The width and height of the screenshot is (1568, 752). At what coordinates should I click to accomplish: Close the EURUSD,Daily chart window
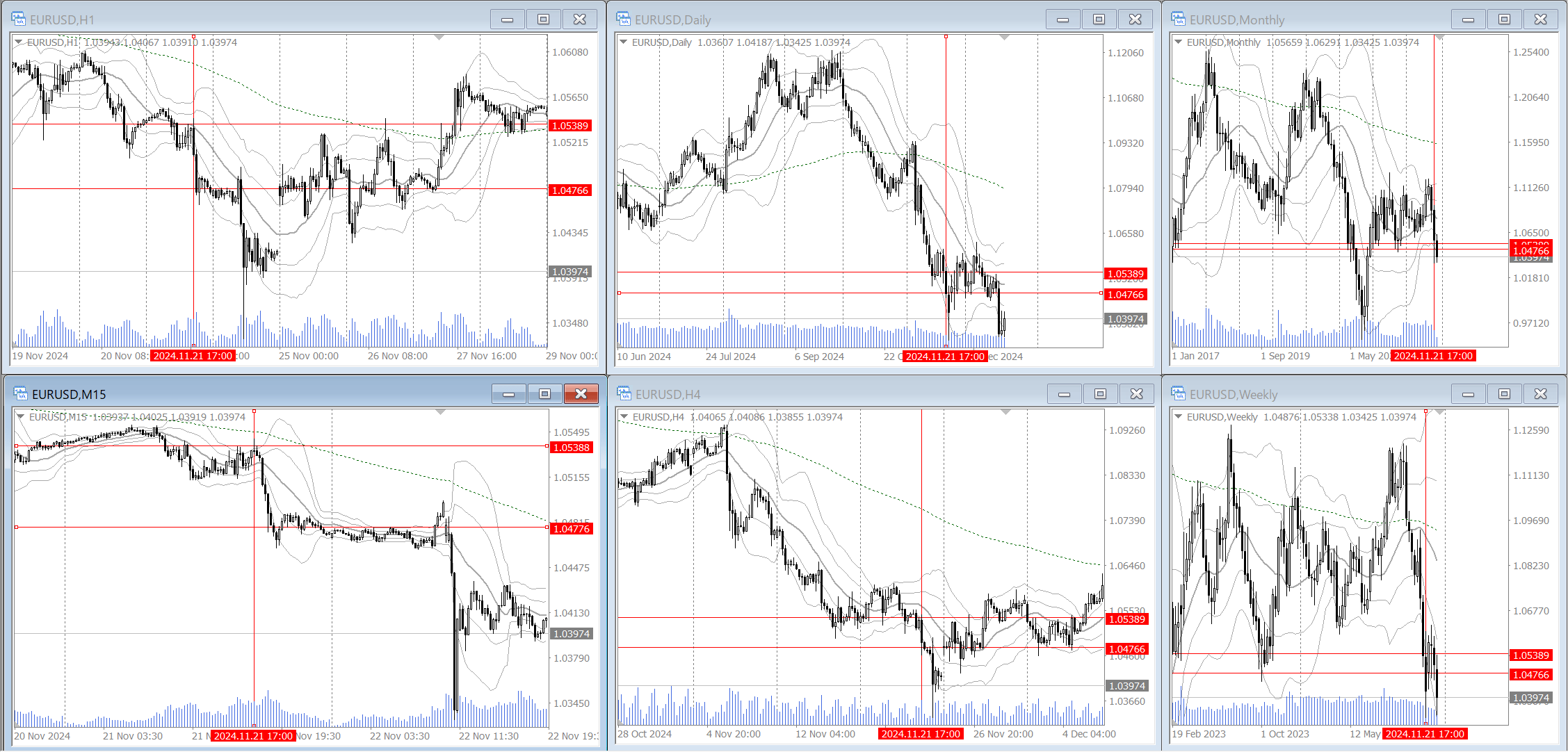[1135, 19]
